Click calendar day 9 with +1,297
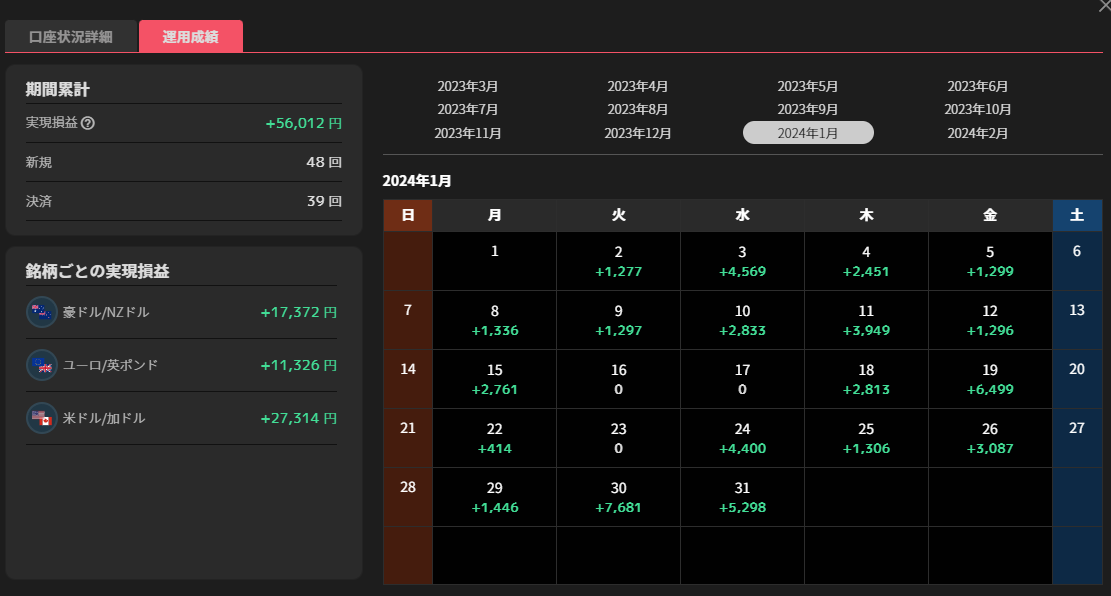Screen dimensions: 1111x596 tap(619, 320)
